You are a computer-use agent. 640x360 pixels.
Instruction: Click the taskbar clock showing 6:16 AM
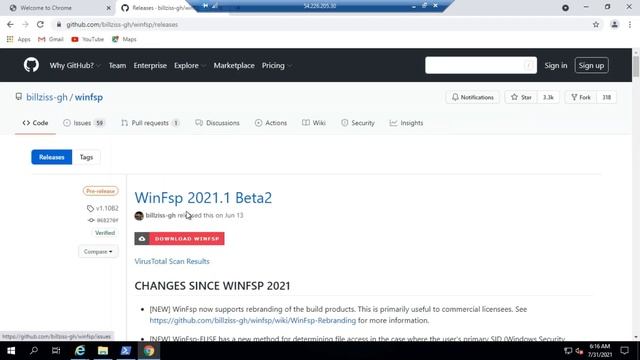point(600,351)
